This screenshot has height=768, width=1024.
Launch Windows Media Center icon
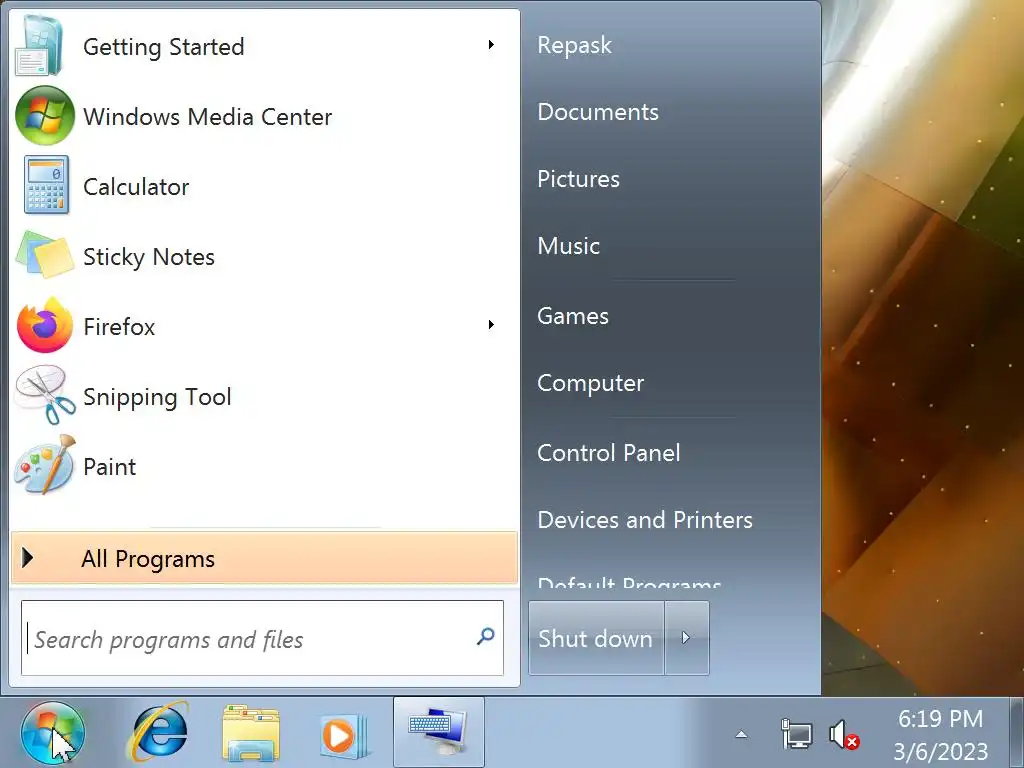pyautogui.click(x=44, y=116)
